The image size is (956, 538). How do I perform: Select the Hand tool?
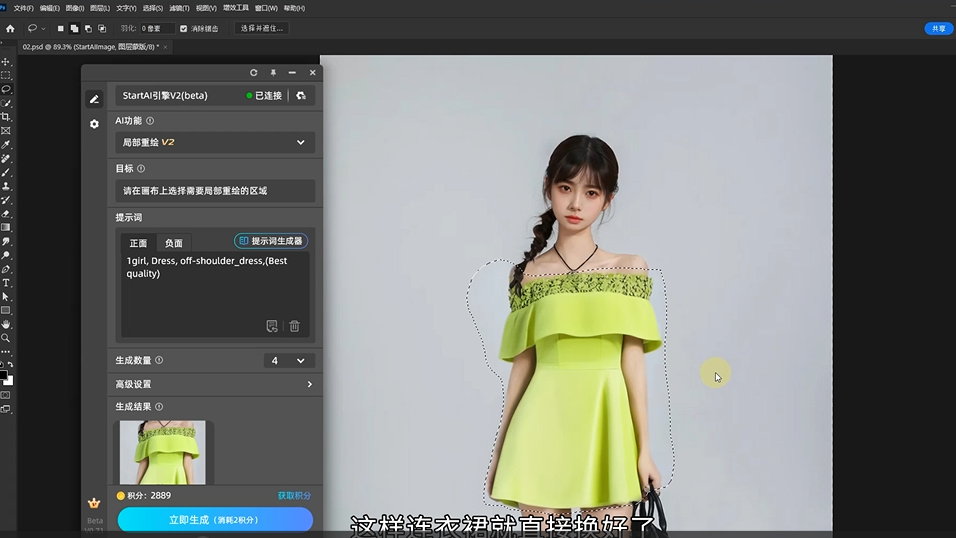5,325
